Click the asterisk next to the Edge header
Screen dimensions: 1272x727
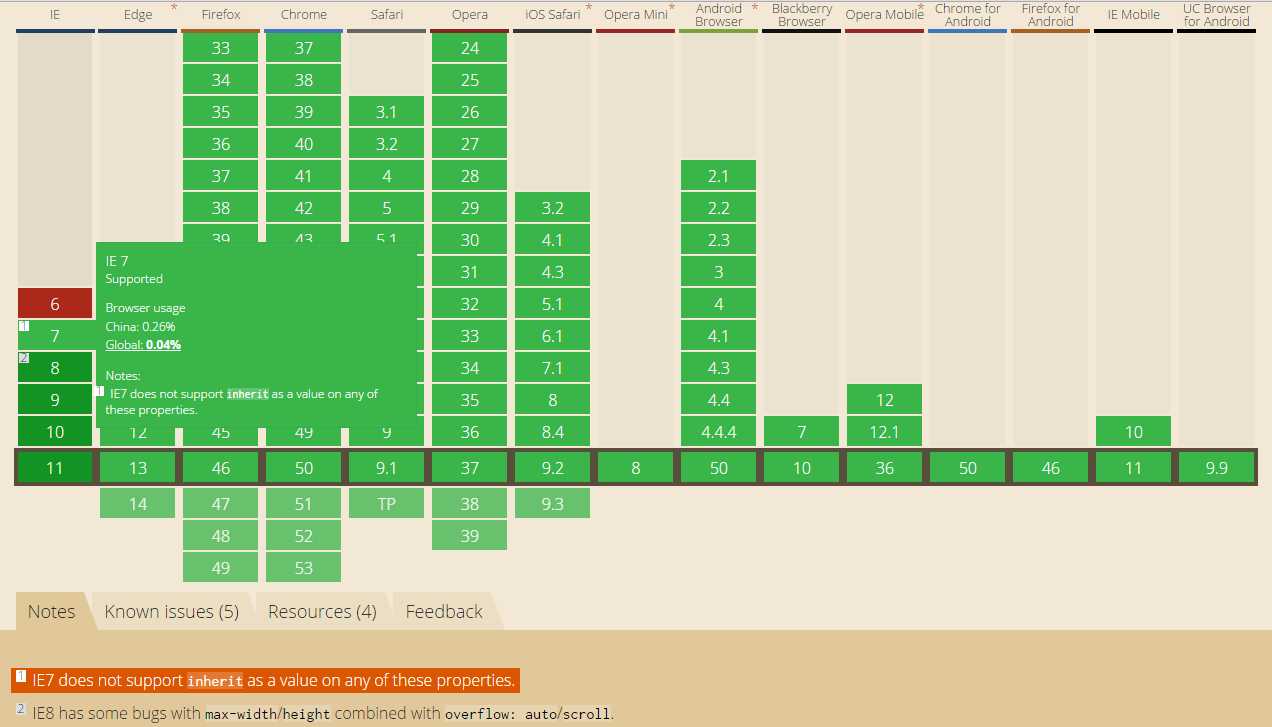coord(174,8)
